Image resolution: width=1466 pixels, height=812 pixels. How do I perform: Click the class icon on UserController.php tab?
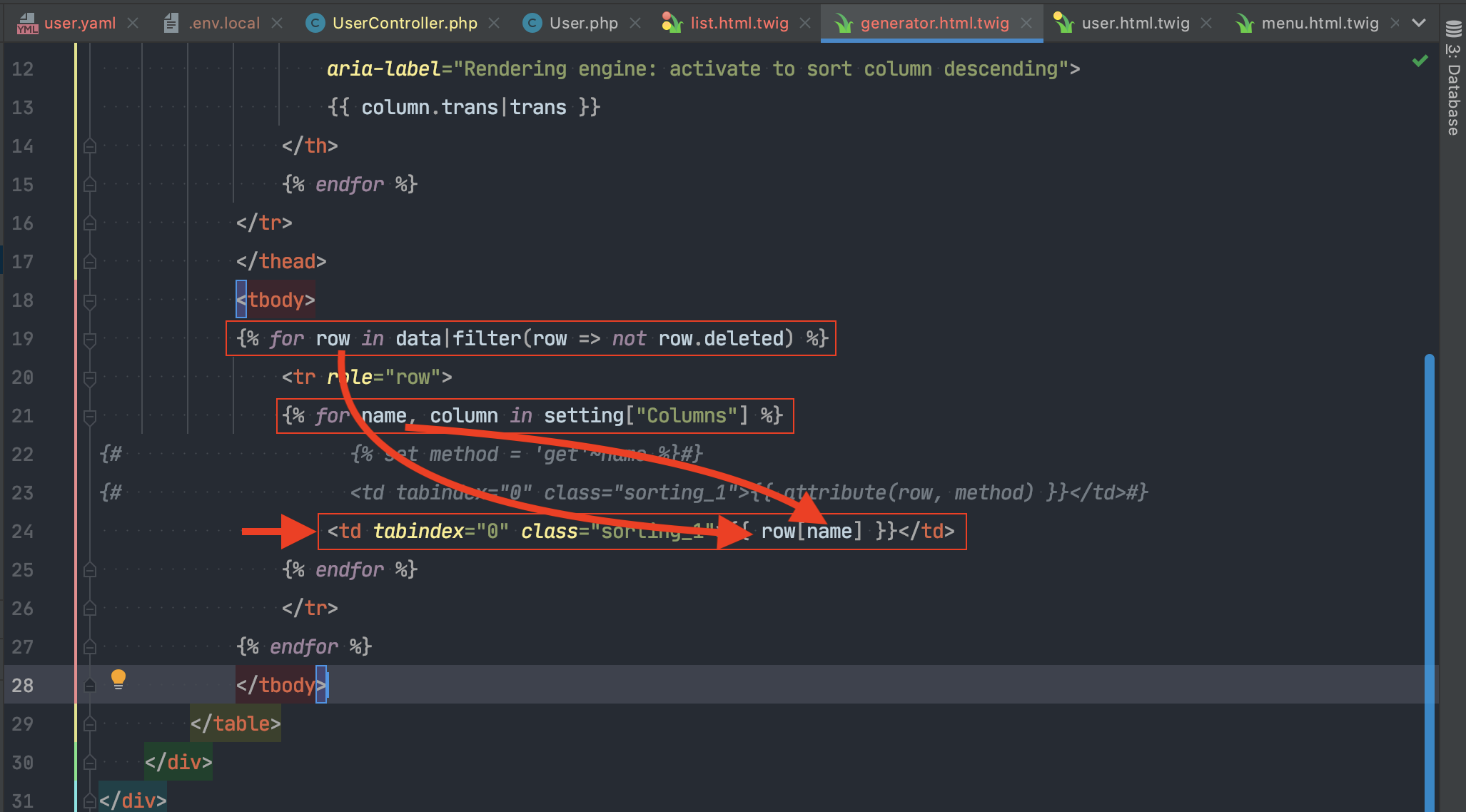coord(315,24)
